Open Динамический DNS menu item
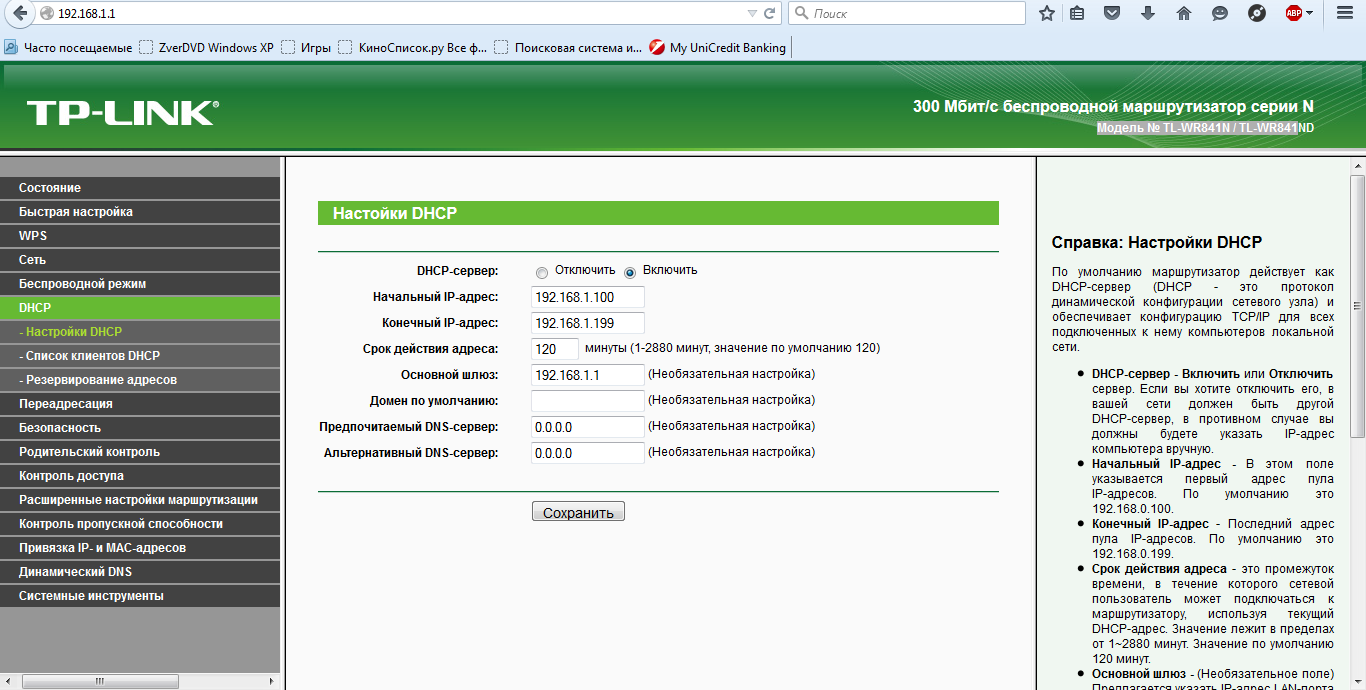 pyautogui.click(x=140, y=572)
